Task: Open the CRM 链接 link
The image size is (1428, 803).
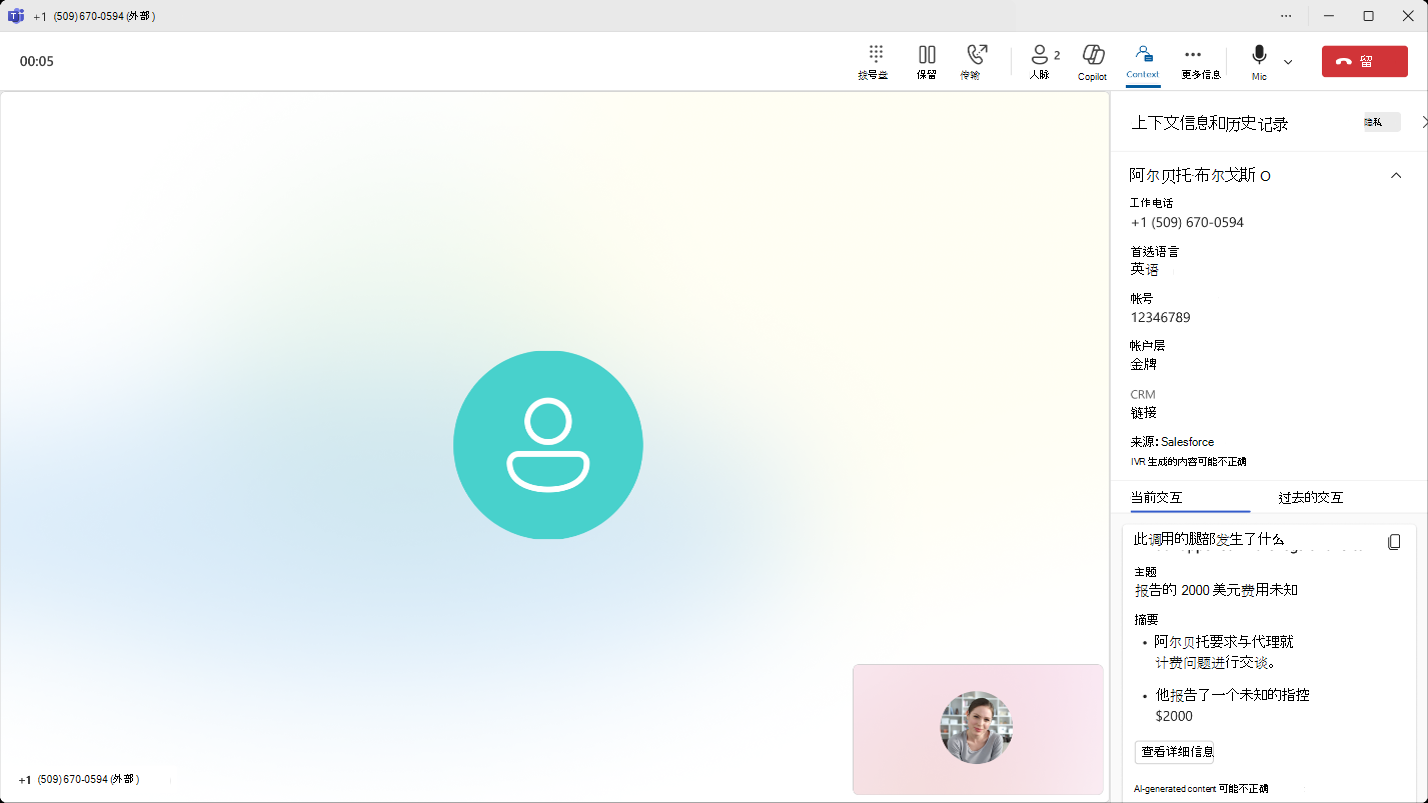Action: click(1144, 412)
